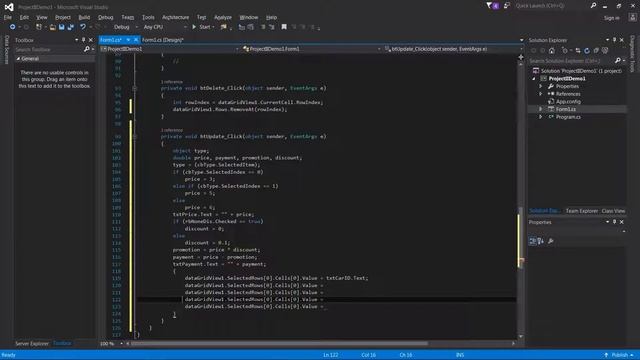Expand the Program.cs node in Solution Explorer
640x360 pixels.
tap(540, 117)
